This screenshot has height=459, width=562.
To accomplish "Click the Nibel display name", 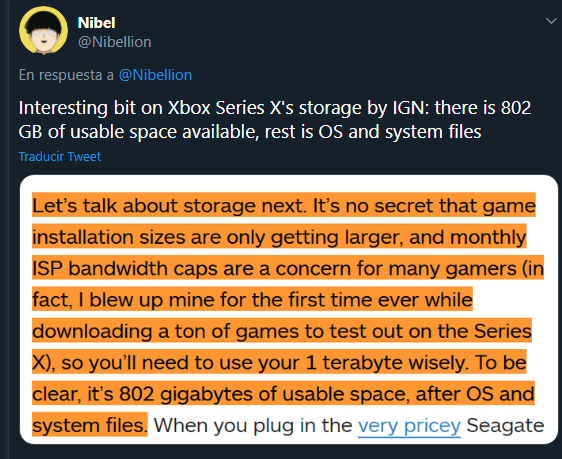I will click(96, 23).
